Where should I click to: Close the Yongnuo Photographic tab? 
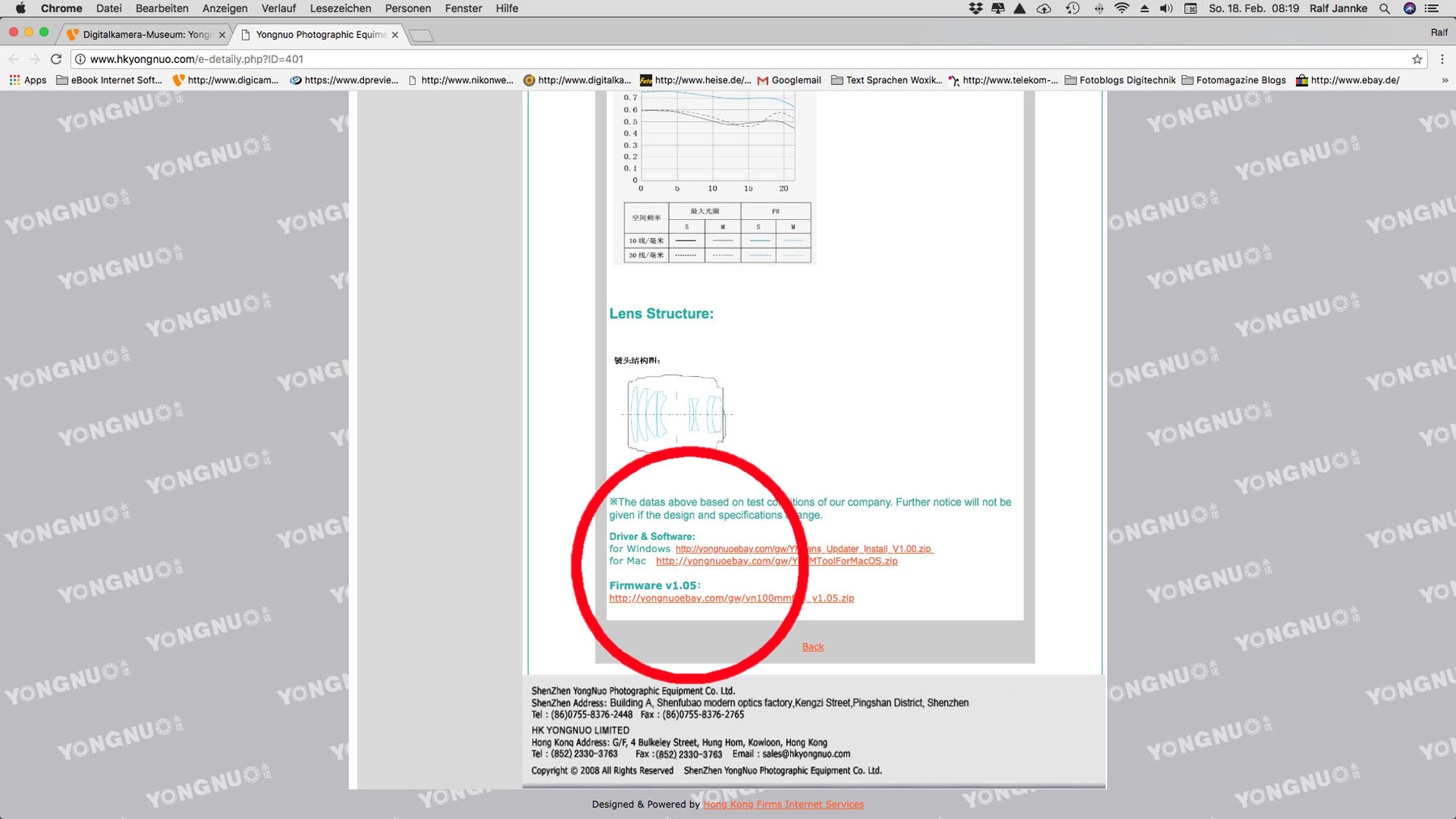pyautogui.click(x=395, y=35)
